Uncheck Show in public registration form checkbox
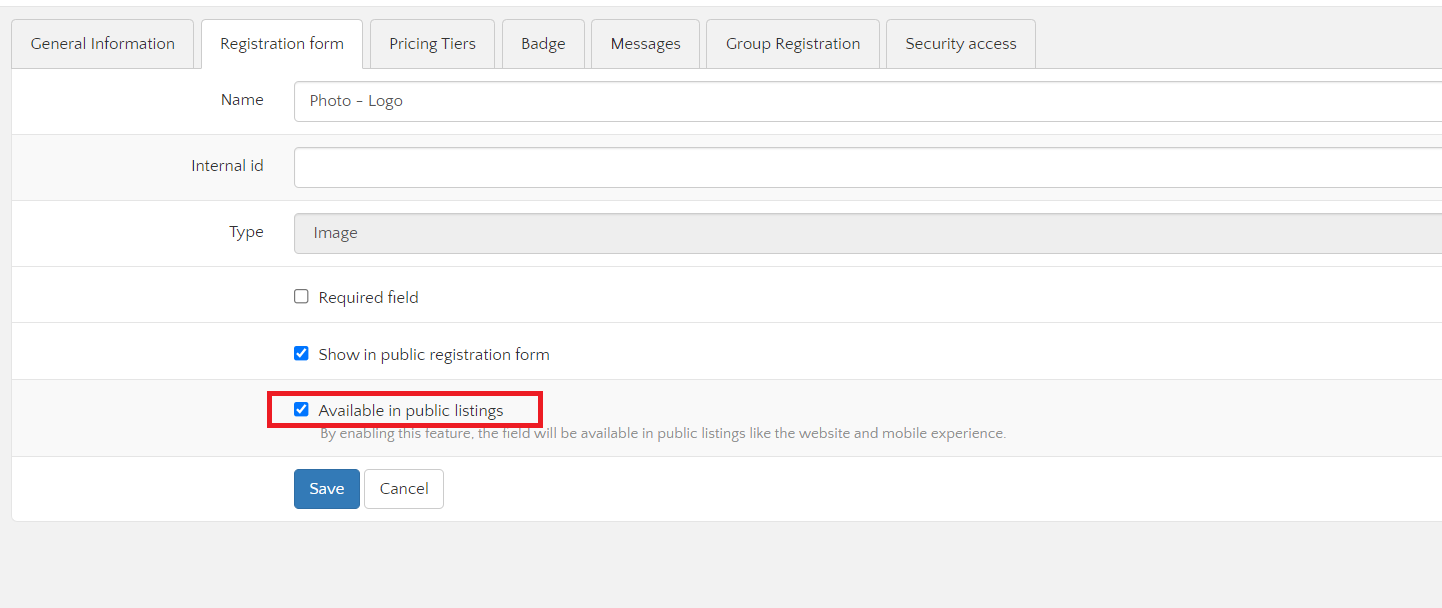This screenshot has width=1442, height=608. pyautogui.click(x=301, y=354)
